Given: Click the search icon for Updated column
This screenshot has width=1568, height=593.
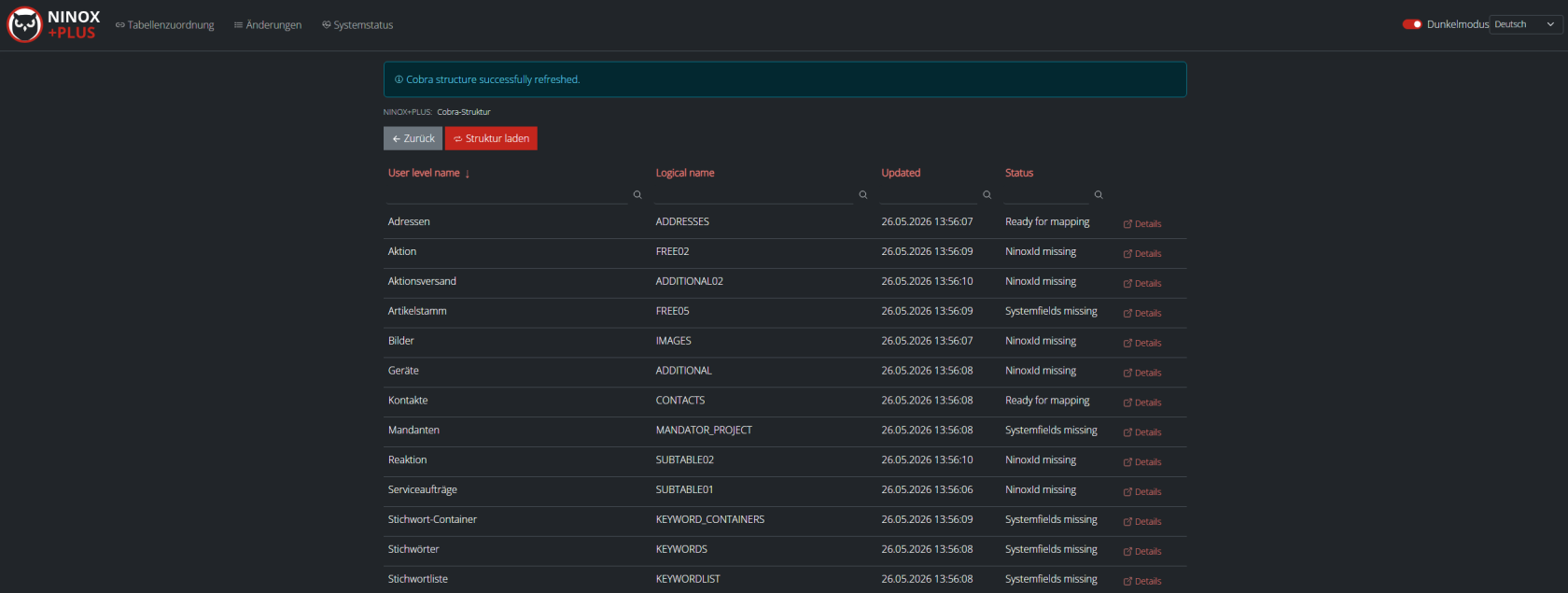Looking at the screenshot, I should pos(987,195).
